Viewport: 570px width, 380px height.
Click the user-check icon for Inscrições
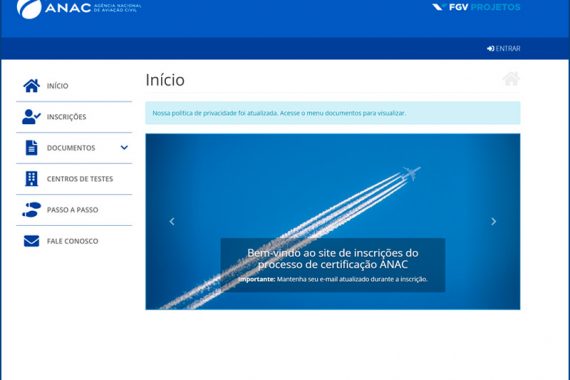31,117
